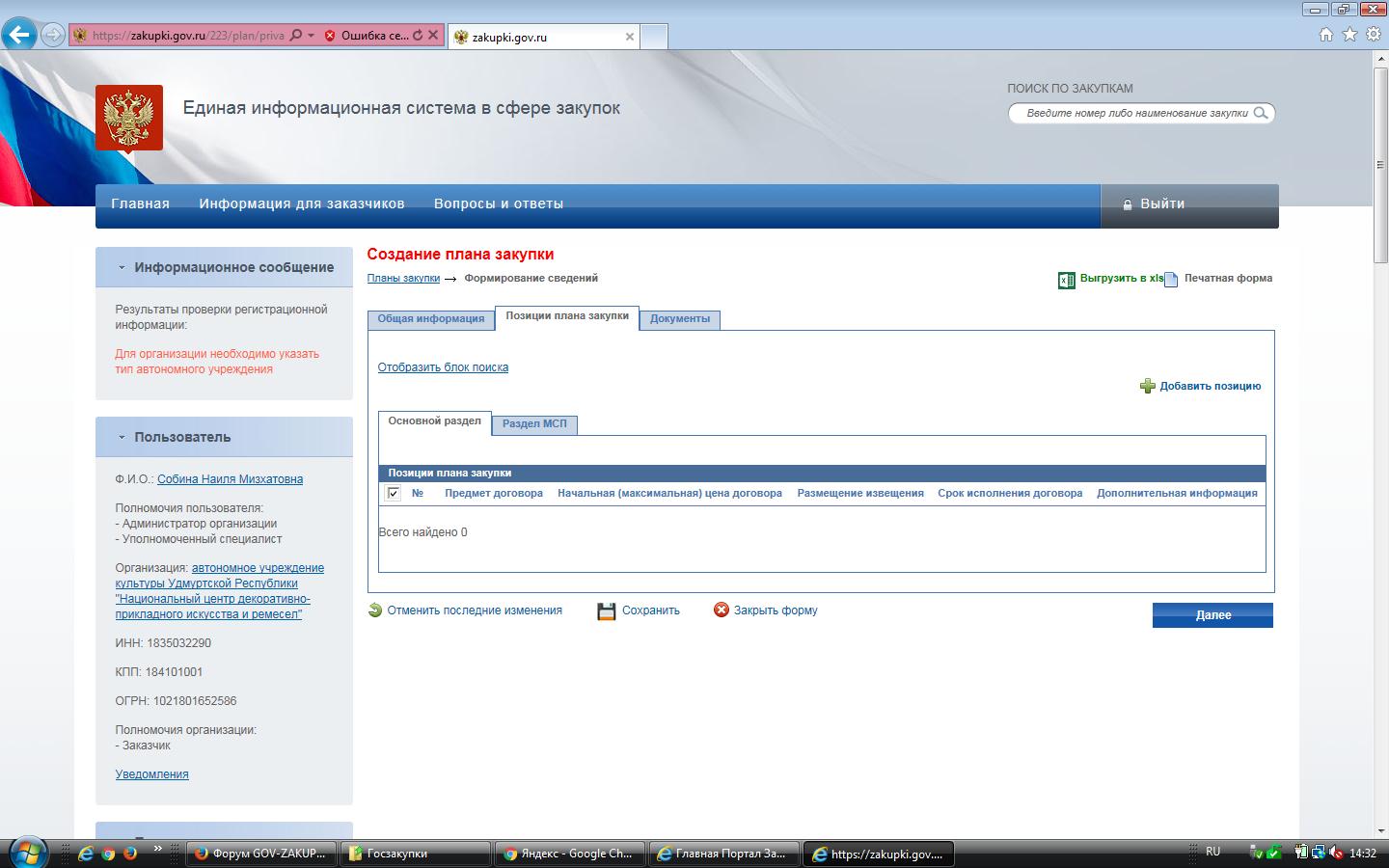The image size is (1389, 868).
Task: Open the Отобразить блок поиска link
Action: (443, 367)
